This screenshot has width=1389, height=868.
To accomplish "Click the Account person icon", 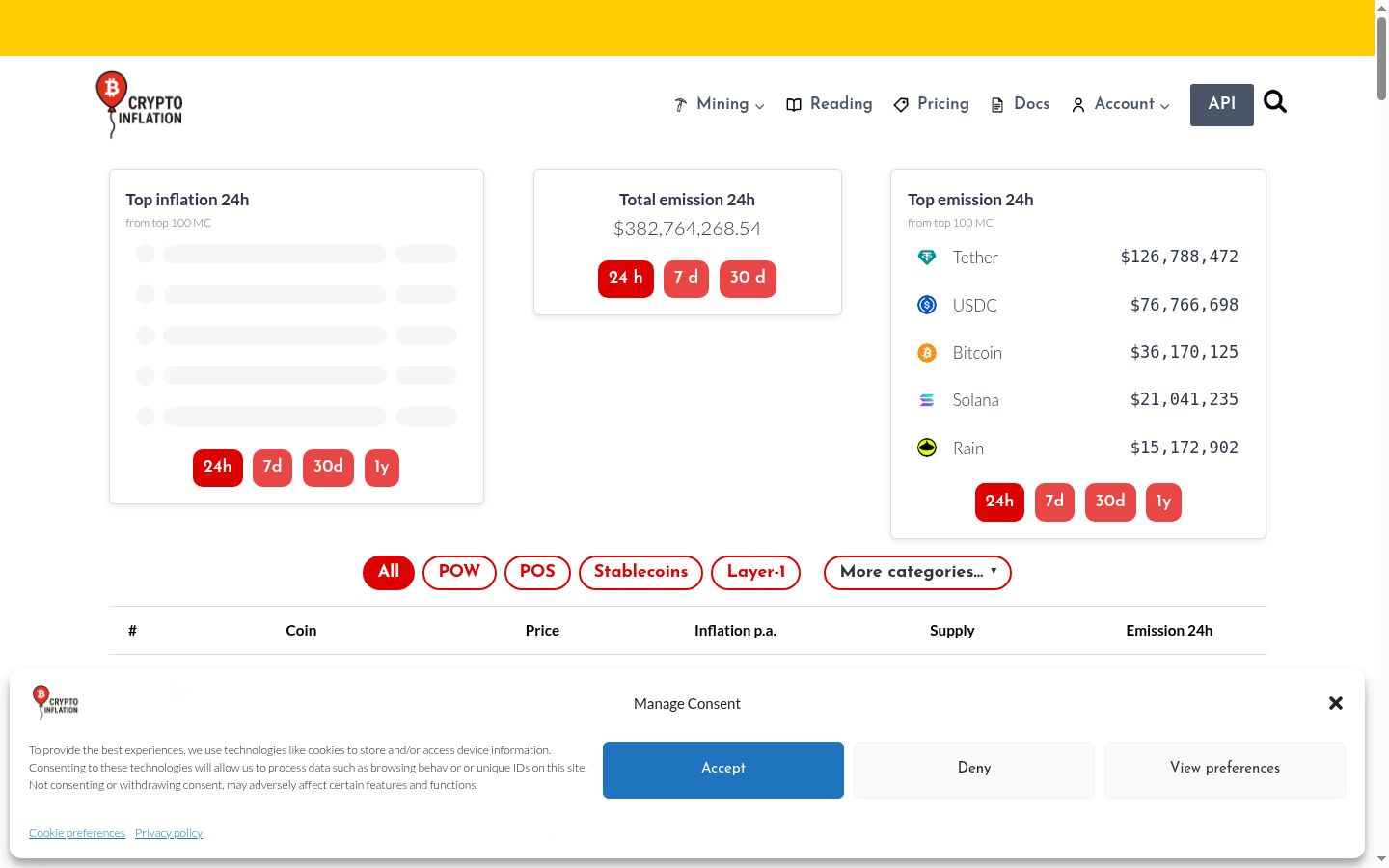I will pyautogui.click(x=1078, y=105).
